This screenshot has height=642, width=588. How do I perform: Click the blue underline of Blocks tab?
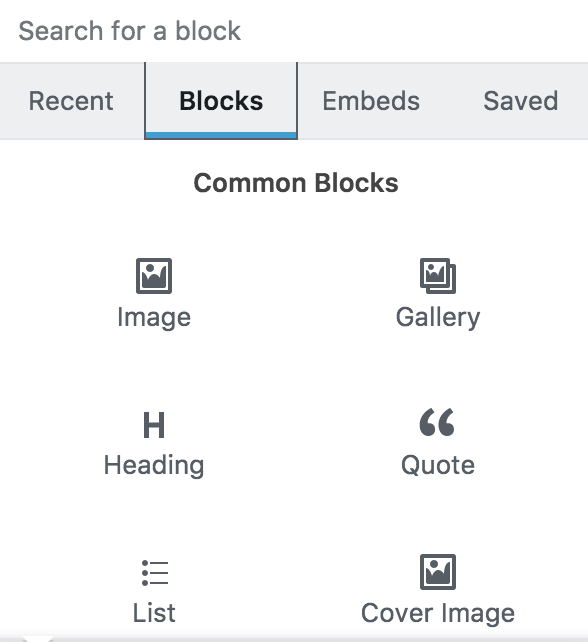point(221,135)
